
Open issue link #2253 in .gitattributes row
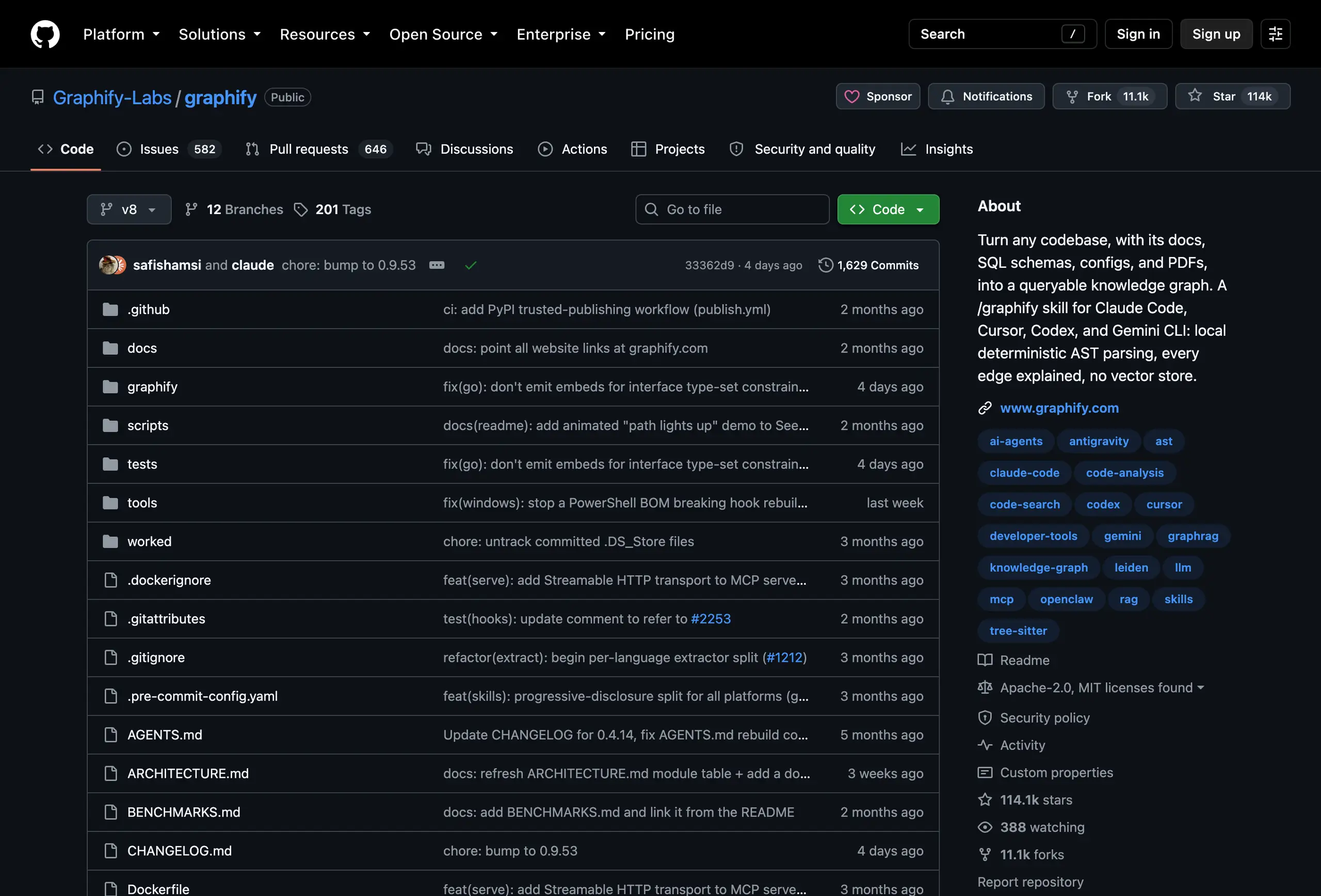coord(711,618)
